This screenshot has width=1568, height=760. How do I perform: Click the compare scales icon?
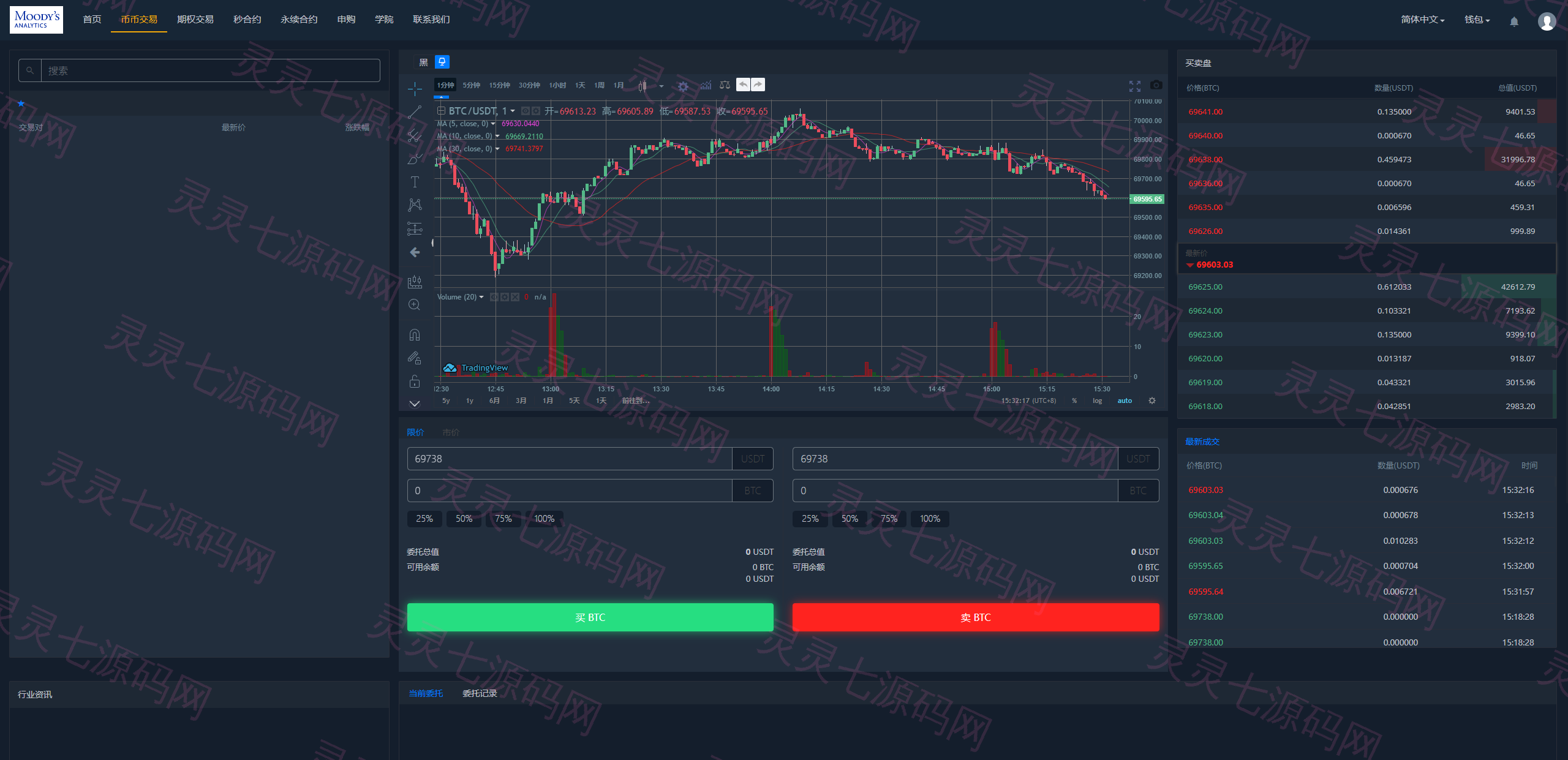click(725, 85)
